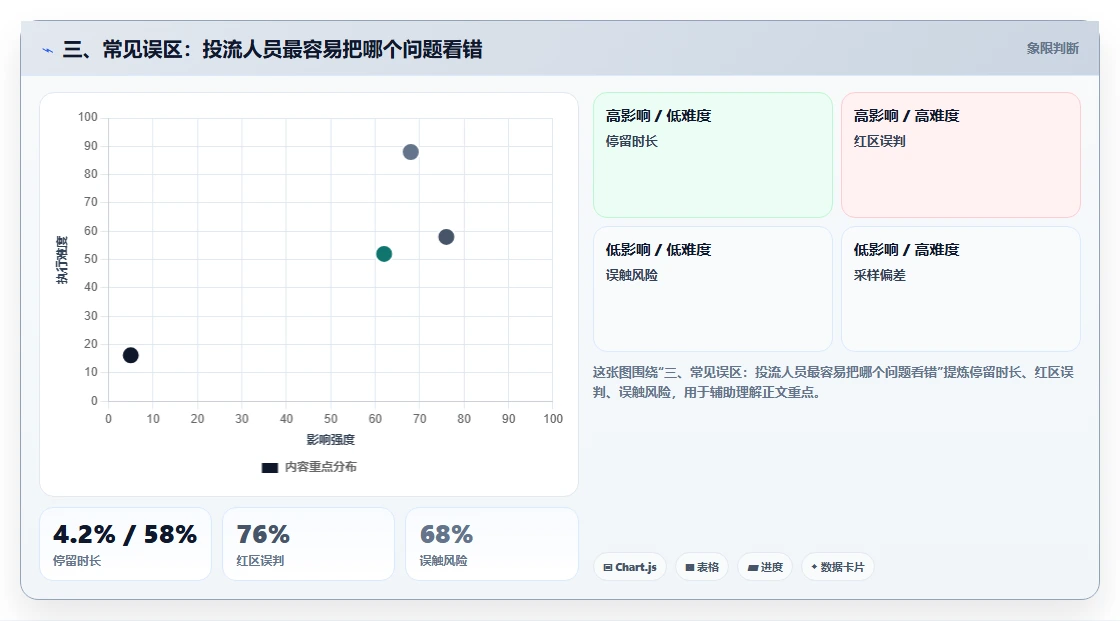
Task: Click the 红区误判 label under 76%
Action: pos(260,561)
